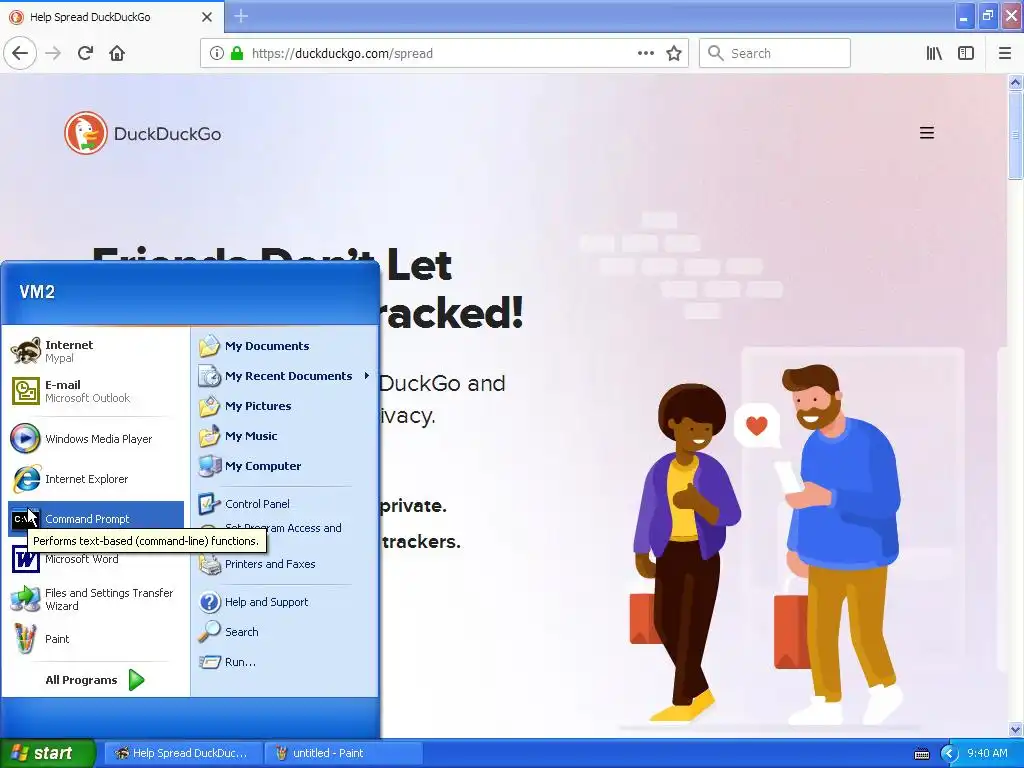Open Paint from Start menu
This screenshot has width=1024, height=768.
[96, 639]
